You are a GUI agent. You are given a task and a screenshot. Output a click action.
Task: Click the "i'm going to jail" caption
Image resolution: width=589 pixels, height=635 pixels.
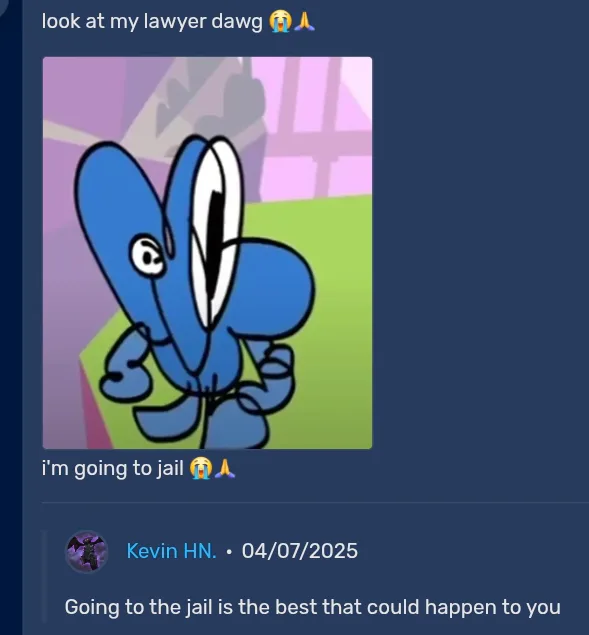pyautogui.click(x=113, y=469)
